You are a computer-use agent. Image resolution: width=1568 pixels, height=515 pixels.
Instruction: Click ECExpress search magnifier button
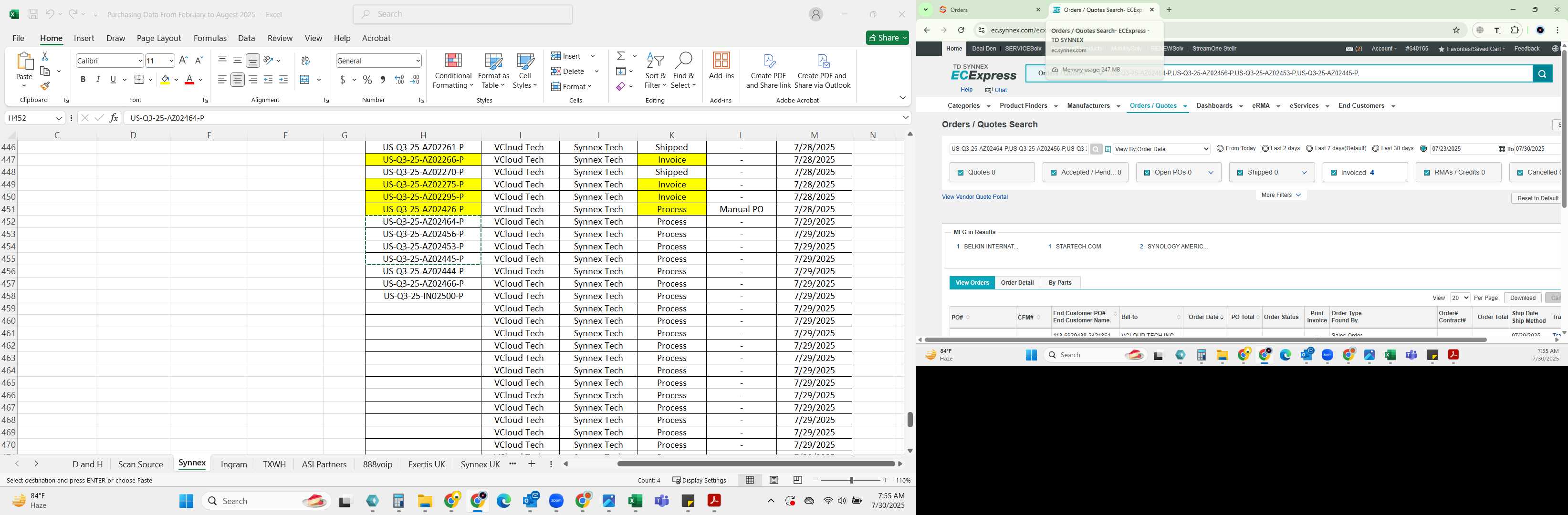click(1542, 73)
